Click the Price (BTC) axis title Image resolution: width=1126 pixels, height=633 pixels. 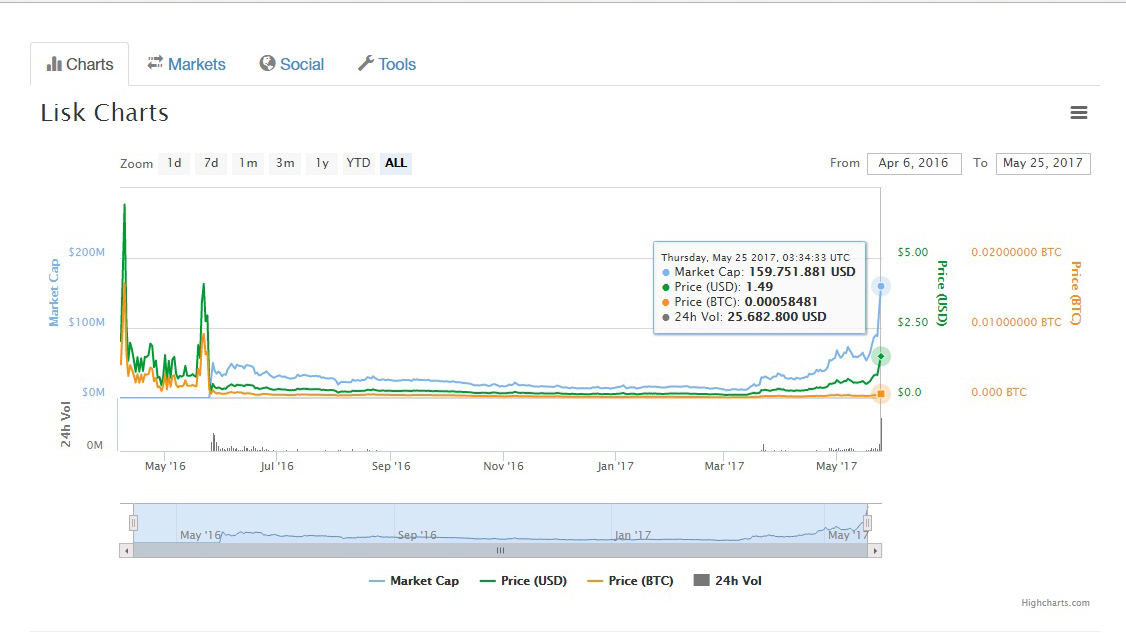pyautogui.click(x=1075, y=293)
